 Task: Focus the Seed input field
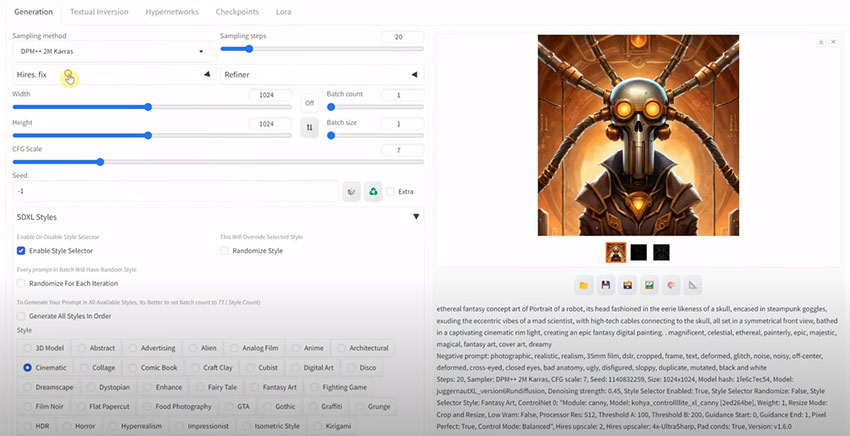176,191
